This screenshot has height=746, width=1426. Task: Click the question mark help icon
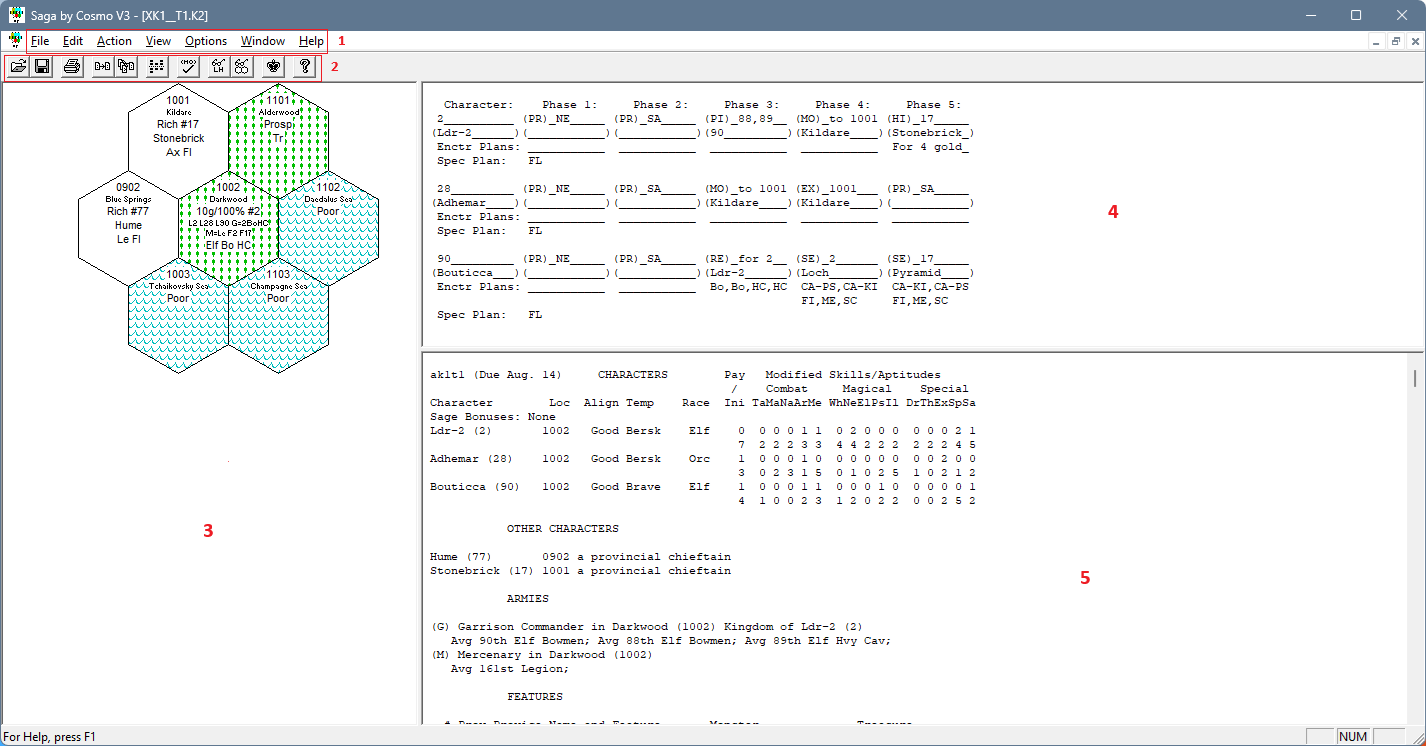coord(305,67)
